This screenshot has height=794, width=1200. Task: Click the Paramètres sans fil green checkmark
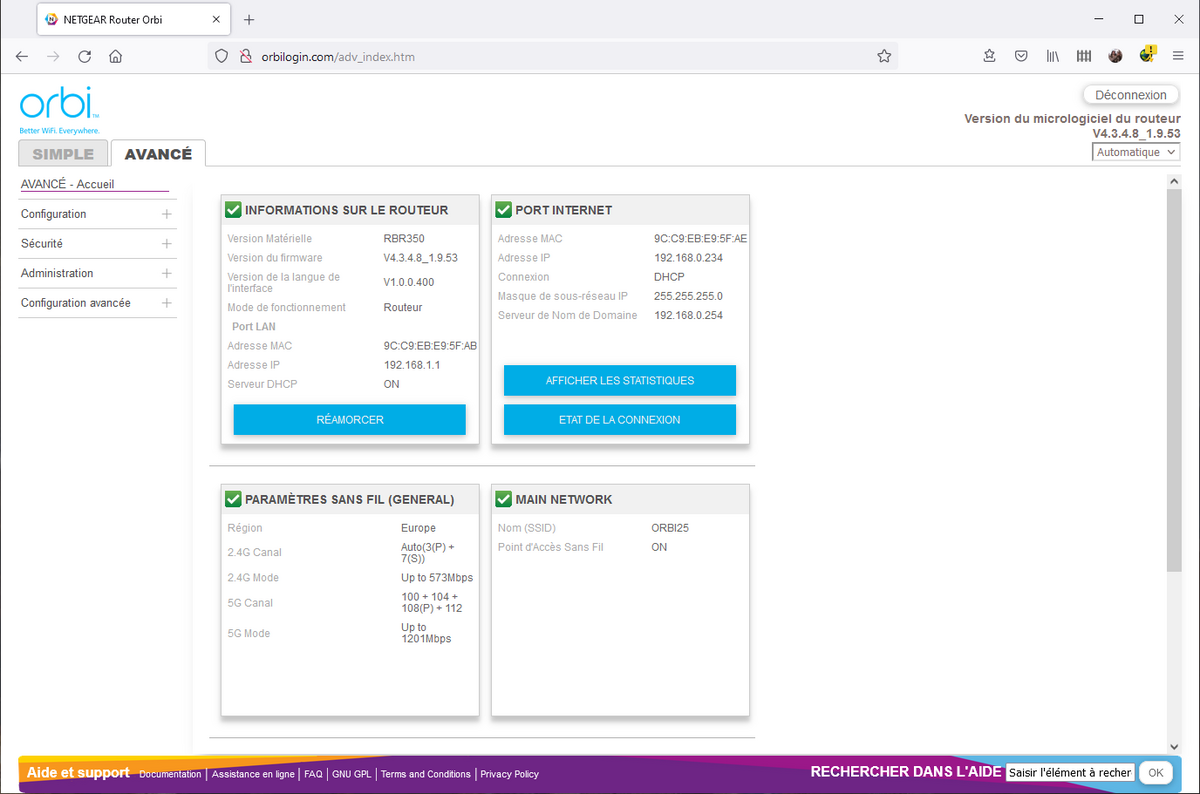[233, 499]
